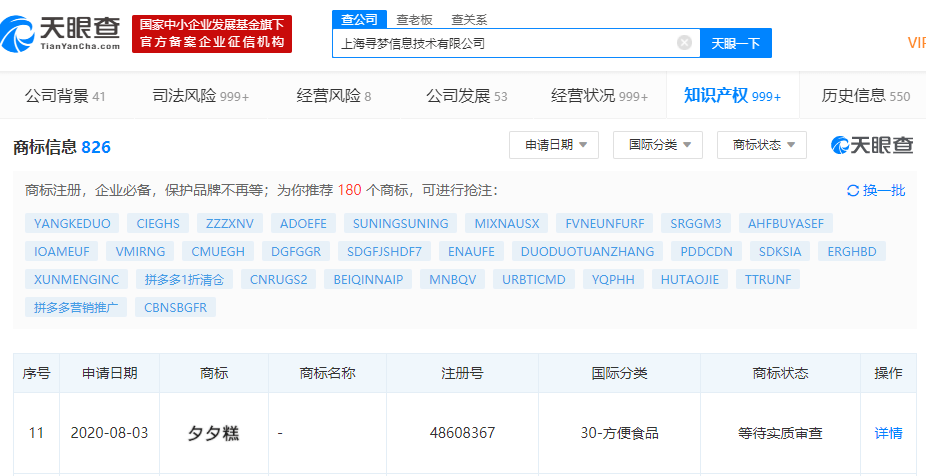This screenshot has height=476, width=926.
Task: Switch to the 查老板 search tab
Action: (x=414, y=18)
